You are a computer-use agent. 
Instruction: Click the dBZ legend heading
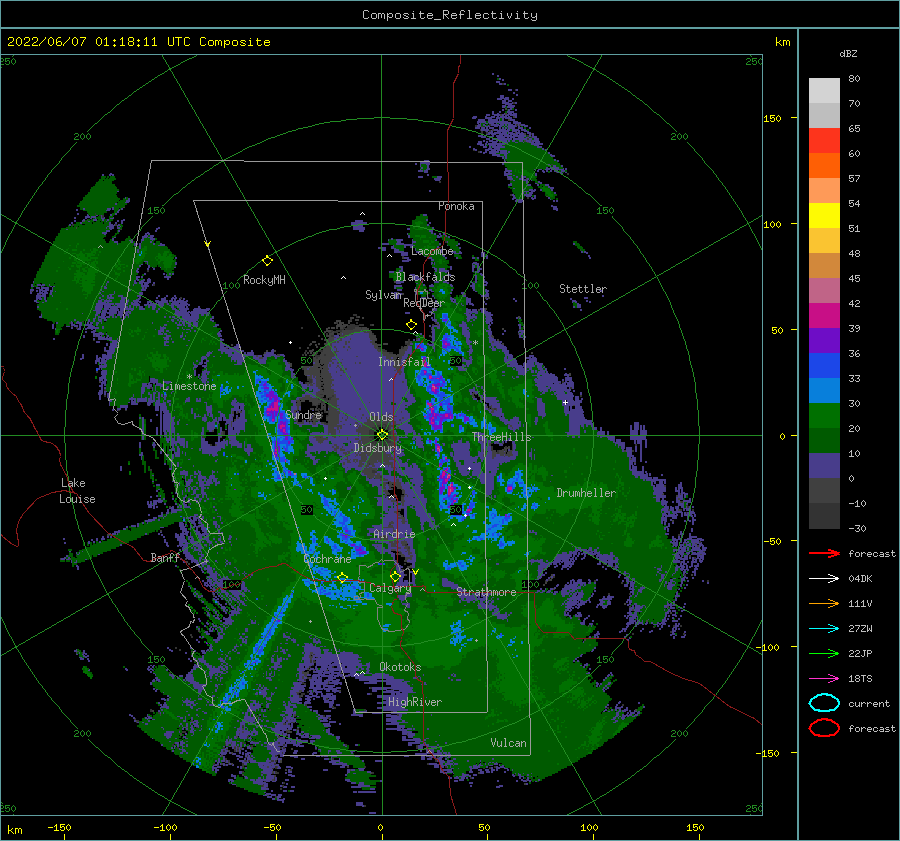(x=848, y=53)
